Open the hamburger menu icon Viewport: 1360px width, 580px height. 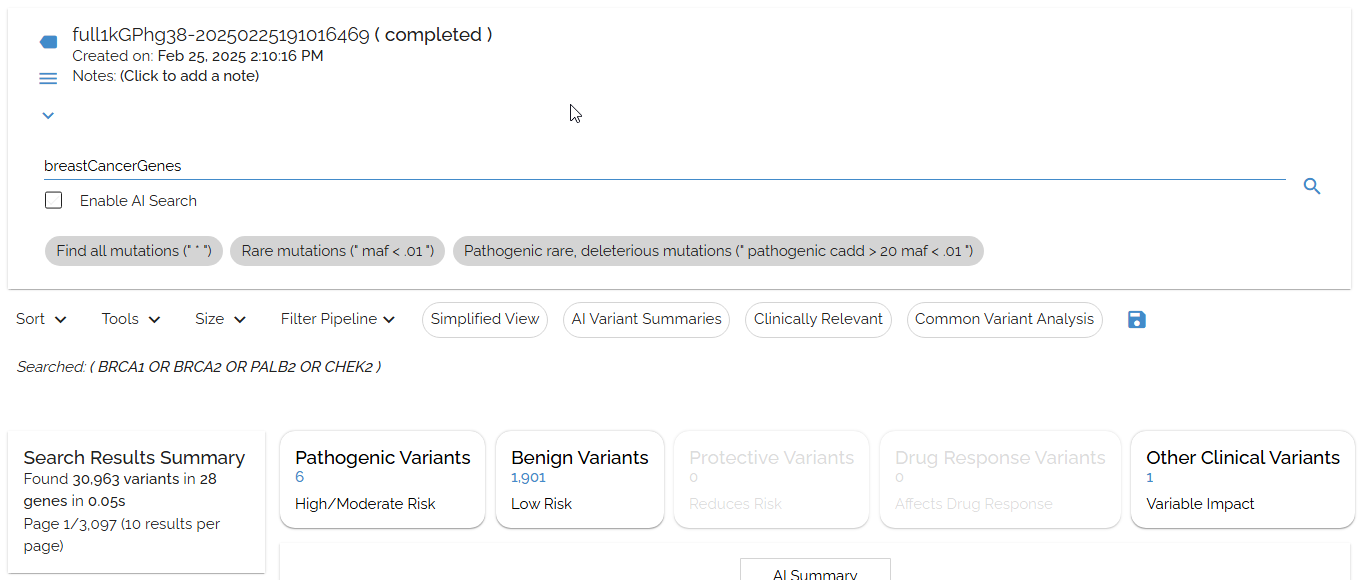(48, 78)
